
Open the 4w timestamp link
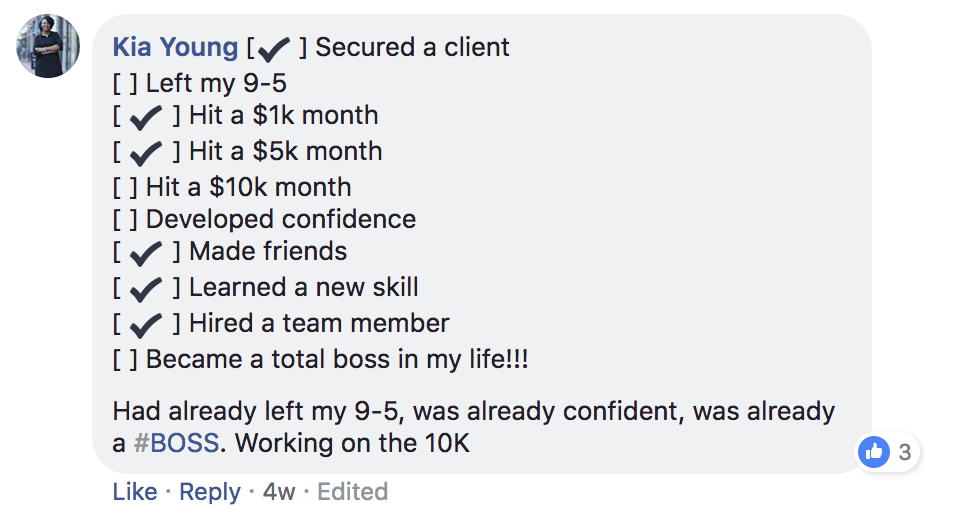coord(279,492)
